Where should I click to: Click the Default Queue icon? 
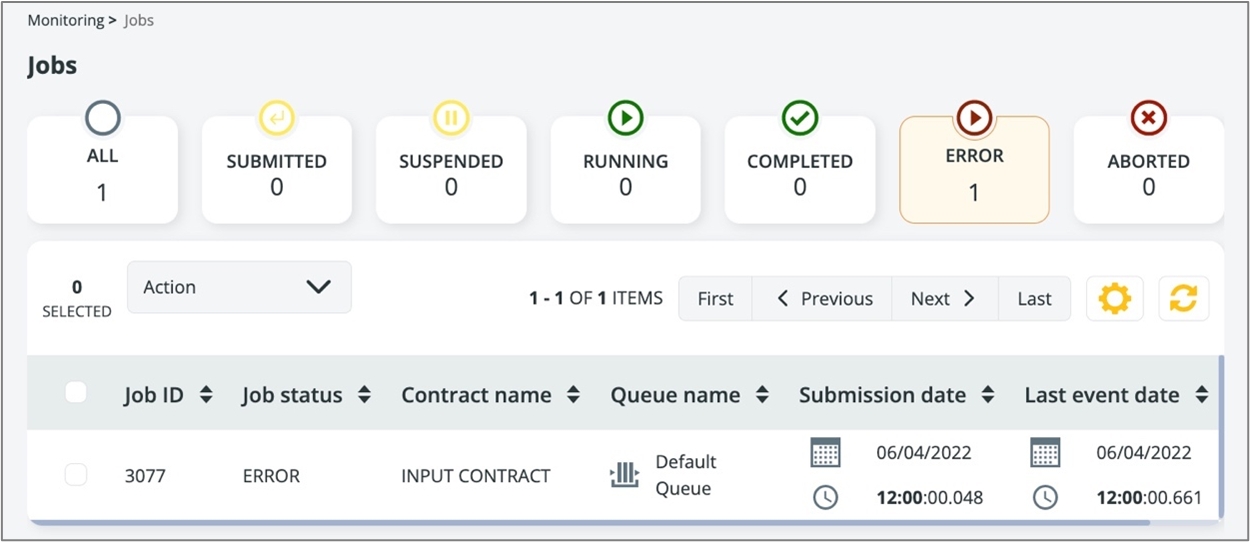point(624,475)
